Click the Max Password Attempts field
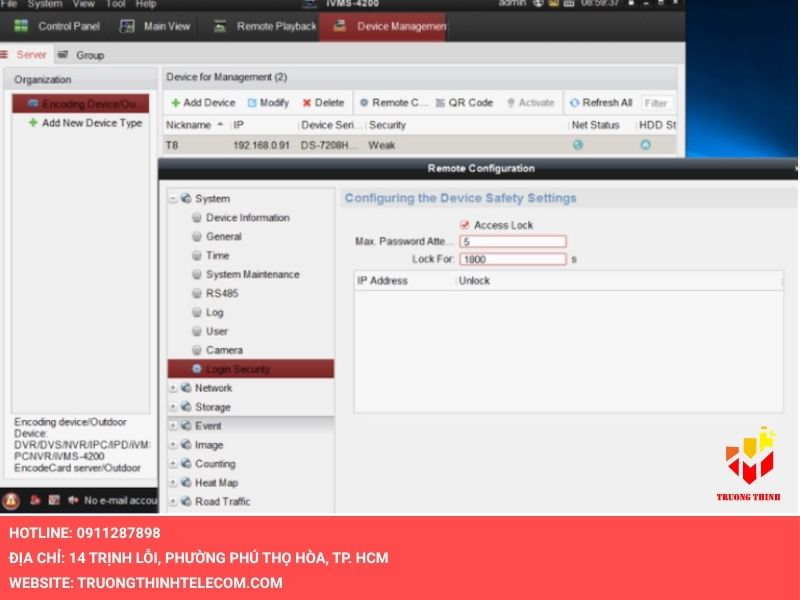Image resolution: width=800 pixels, height=600 pixels. click(x=513, y=241)
